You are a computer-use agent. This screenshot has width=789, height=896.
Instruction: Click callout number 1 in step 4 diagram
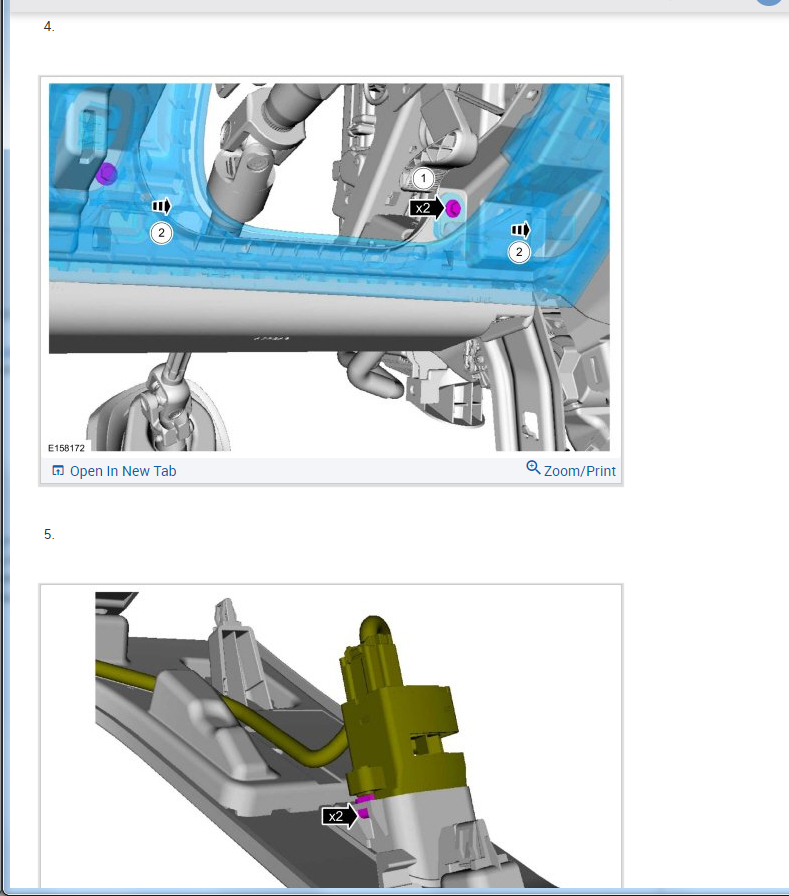(424, 178)
